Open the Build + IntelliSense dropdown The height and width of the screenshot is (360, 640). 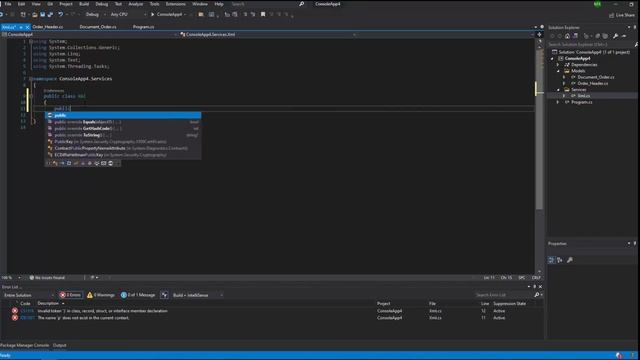198,295
